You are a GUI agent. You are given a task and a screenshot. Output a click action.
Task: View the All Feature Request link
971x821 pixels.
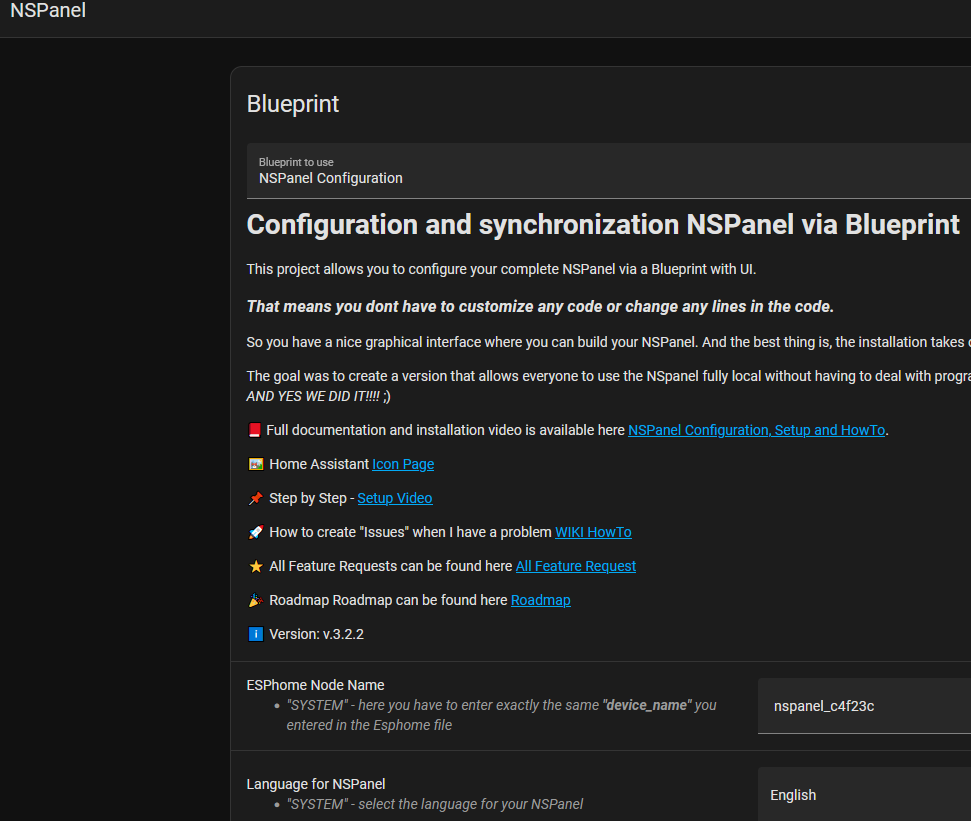[575, 566]
